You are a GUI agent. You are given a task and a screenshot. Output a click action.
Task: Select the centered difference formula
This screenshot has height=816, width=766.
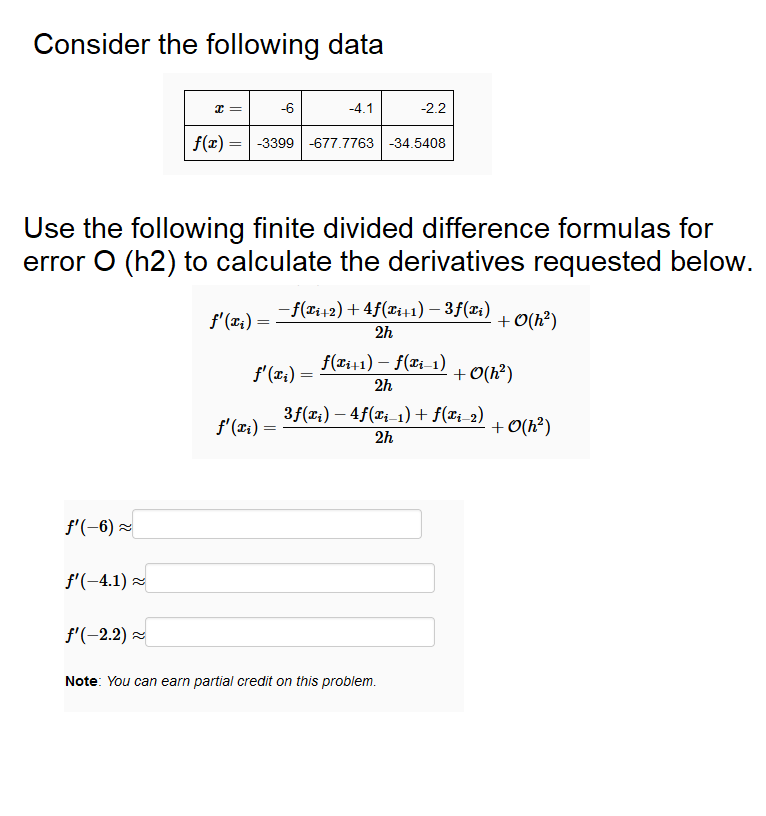pyautogui.click(x=385, y=372)
